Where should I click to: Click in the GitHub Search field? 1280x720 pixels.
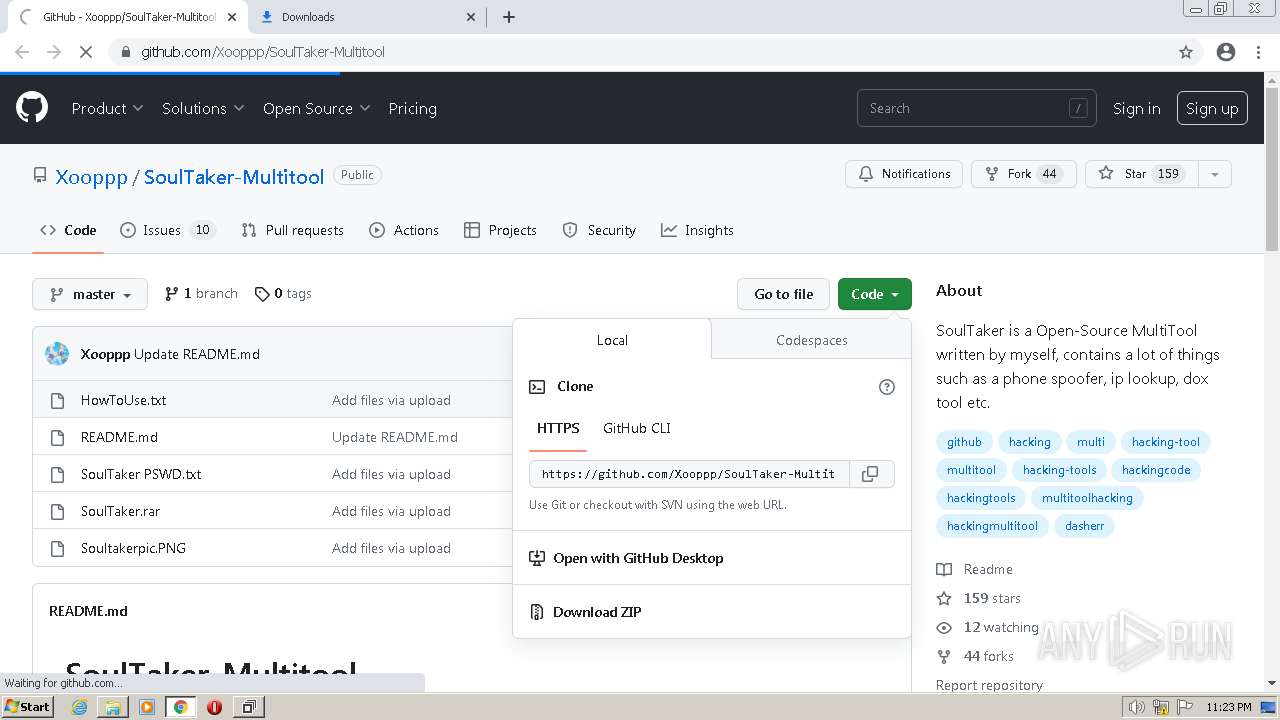coord(976,108)
